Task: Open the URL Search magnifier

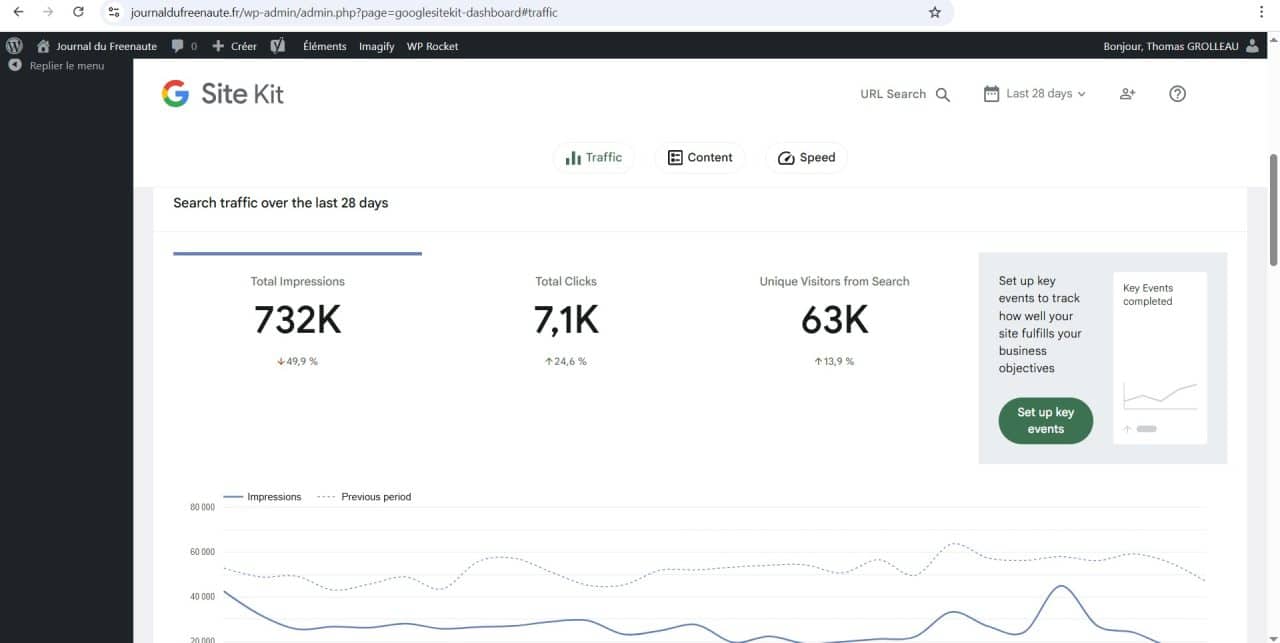Action: point(942,94)
